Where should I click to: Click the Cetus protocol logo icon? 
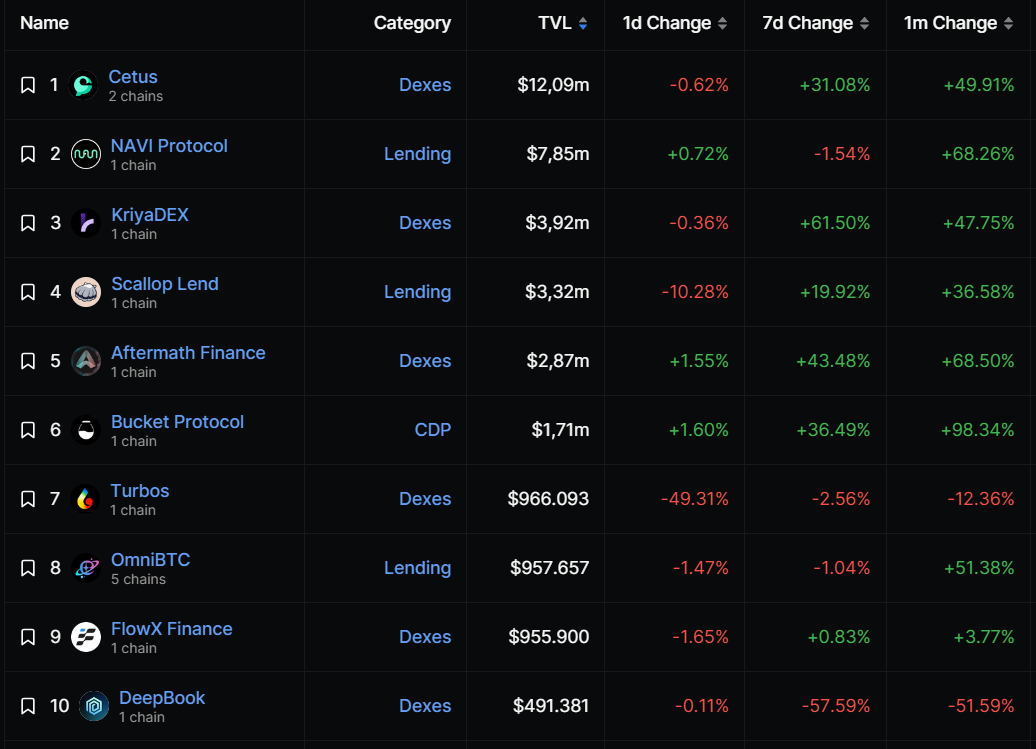(83, 85)
